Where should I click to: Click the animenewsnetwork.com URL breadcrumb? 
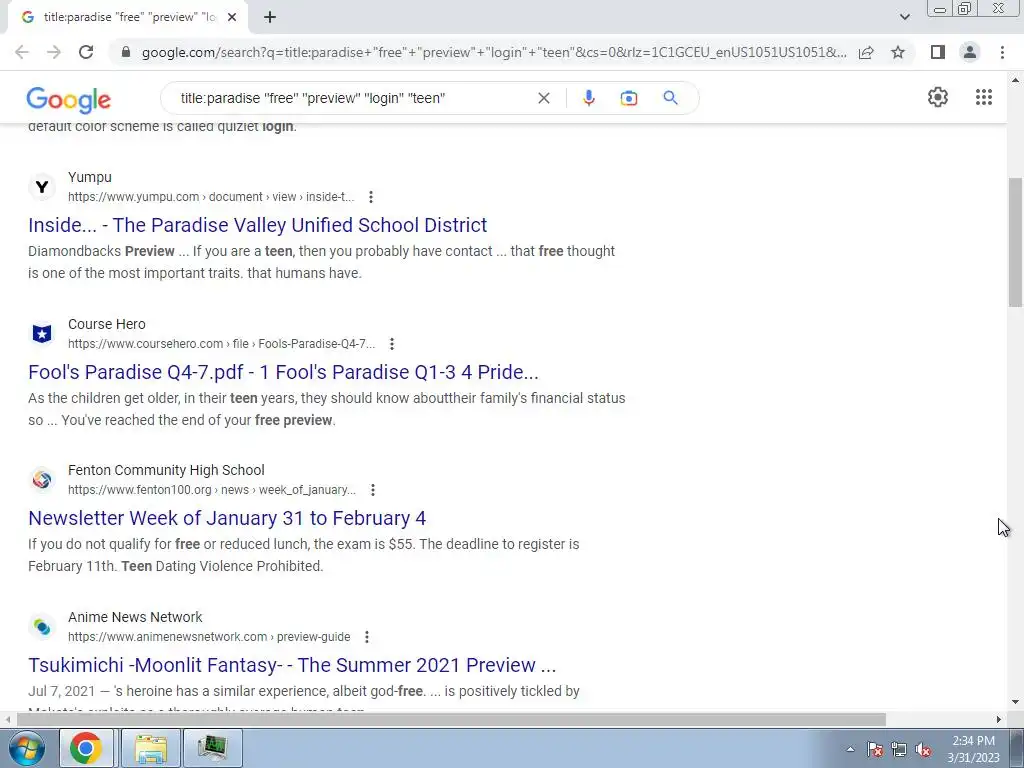pyautogui.click(x=209, y=637)
